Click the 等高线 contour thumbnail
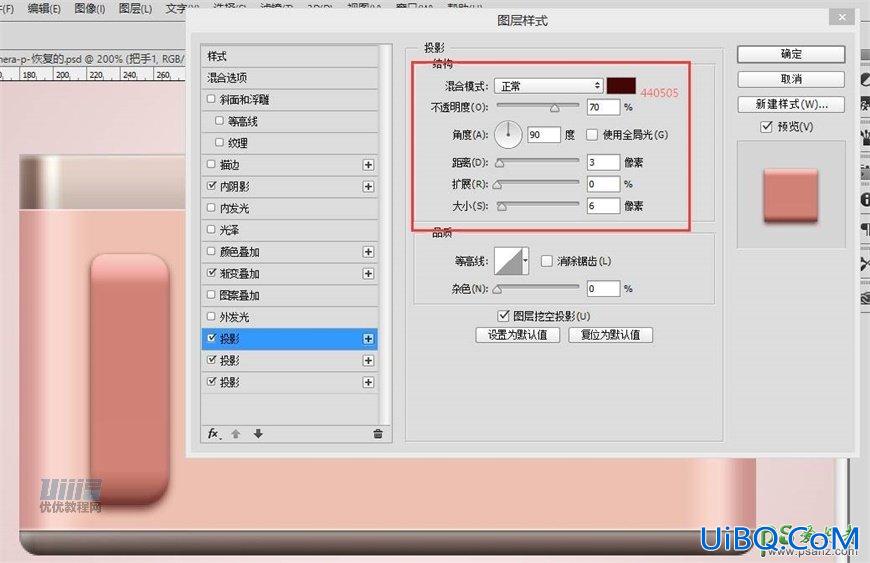This screenshot has width=870, height=563. click(508, 261)
